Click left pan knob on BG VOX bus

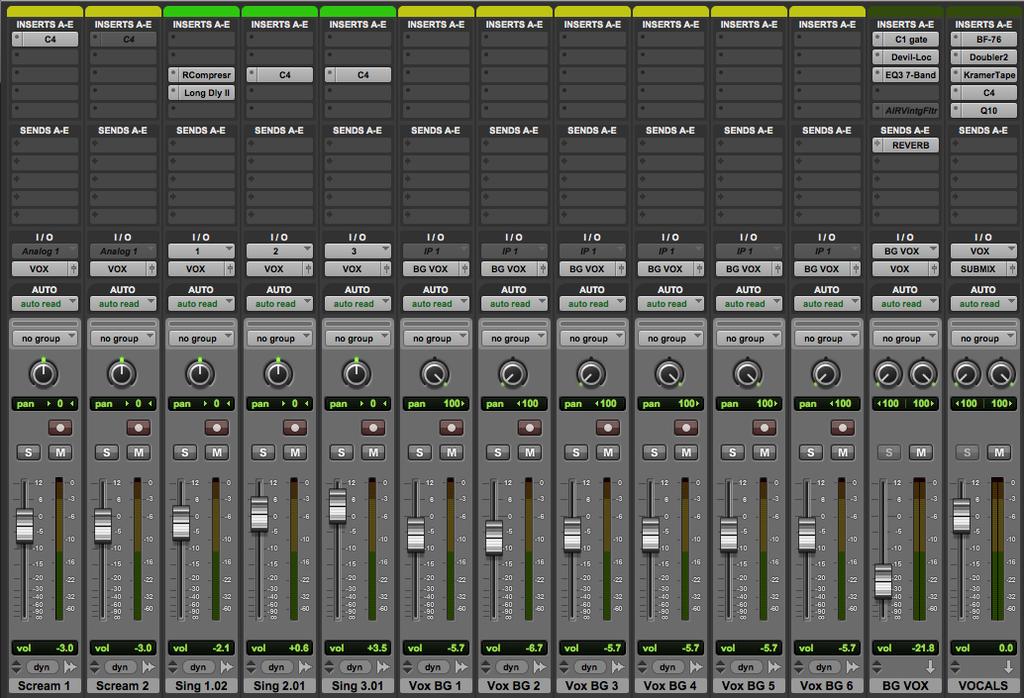coord(888,374)
